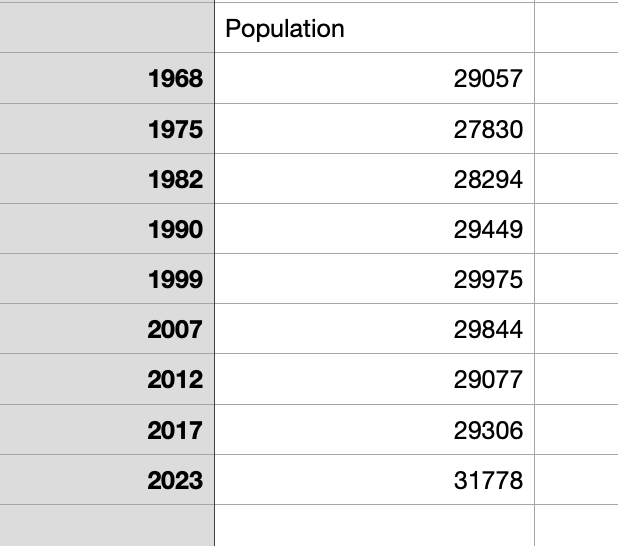618x546 pixels.
Task: Click the cell containing 29844
Action: [x=374, y=329]
